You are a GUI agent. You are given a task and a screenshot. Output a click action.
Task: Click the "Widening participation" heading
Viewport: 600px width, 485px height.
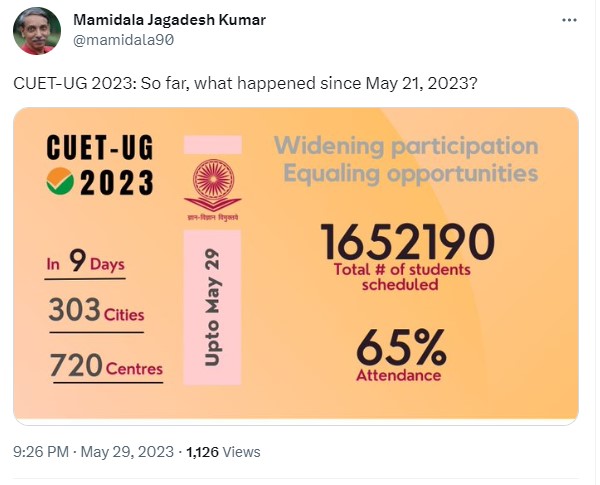click(406, 147)
